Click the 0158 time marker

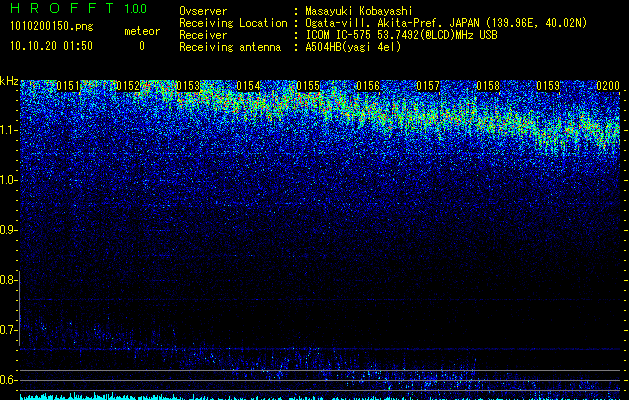488,86
